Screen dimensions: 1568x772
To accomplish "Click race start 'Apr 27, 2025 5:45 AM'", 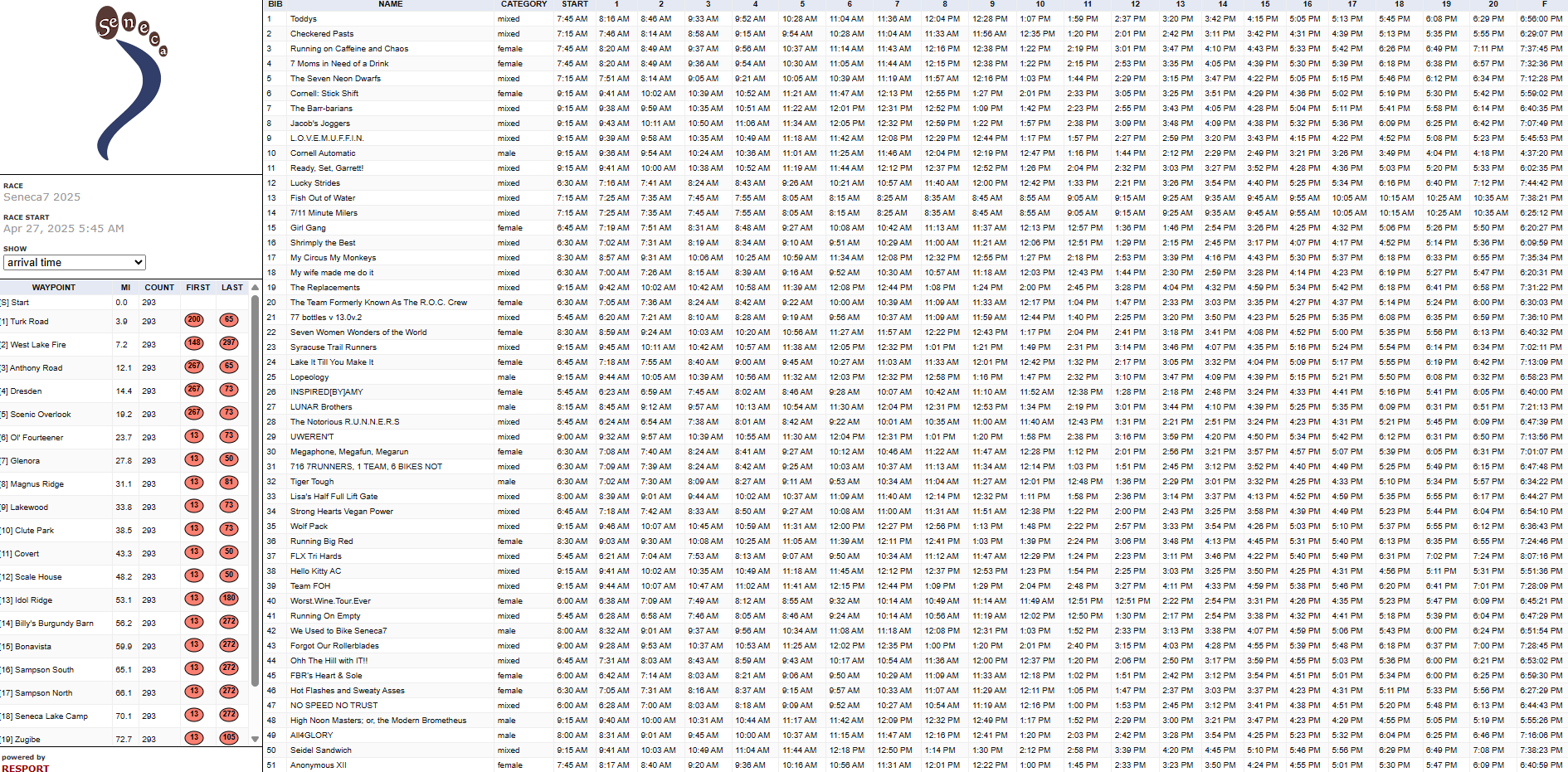I will [x=64, y=229].
